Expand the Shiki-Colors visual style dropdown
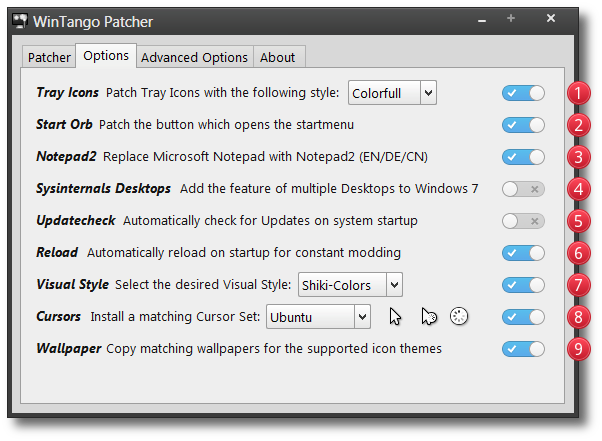Screen dimensions: 602x441 [x=350, y=285]
